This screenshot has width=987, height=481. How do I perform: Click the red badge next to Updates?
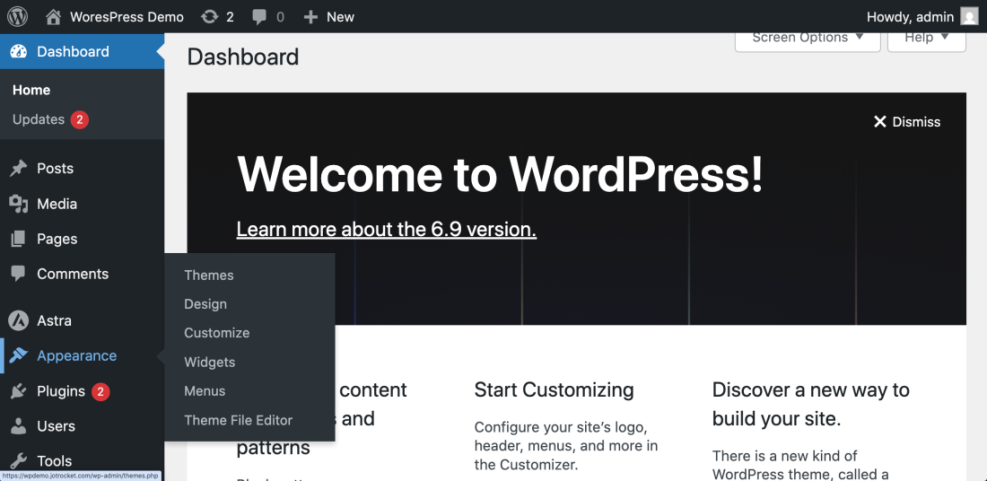point(79,120)
